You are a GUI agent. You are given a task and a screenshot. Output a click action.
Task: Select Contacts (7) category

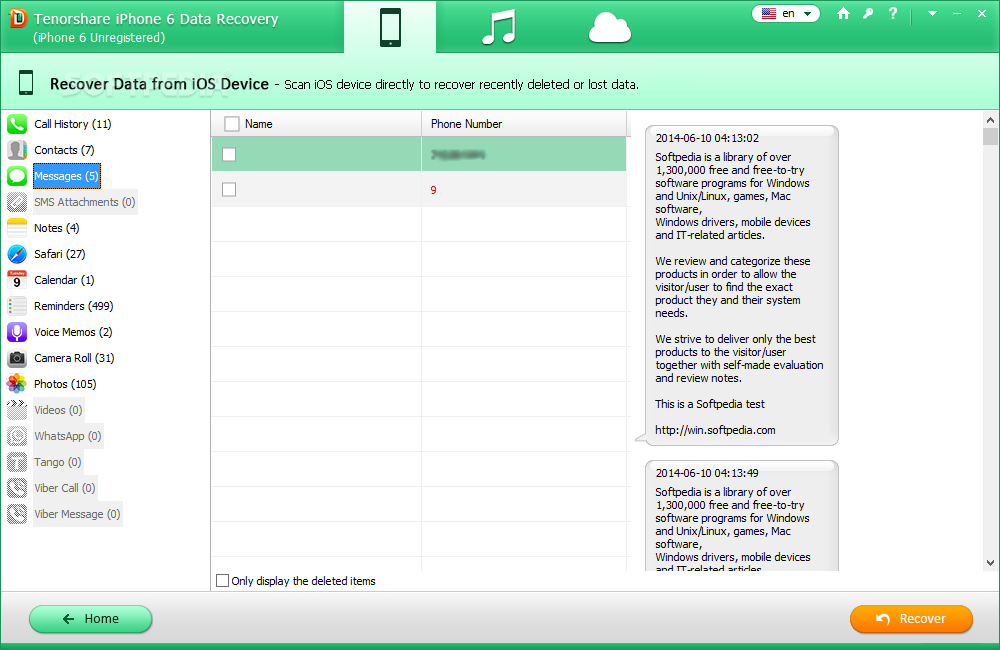coord(64,150)
